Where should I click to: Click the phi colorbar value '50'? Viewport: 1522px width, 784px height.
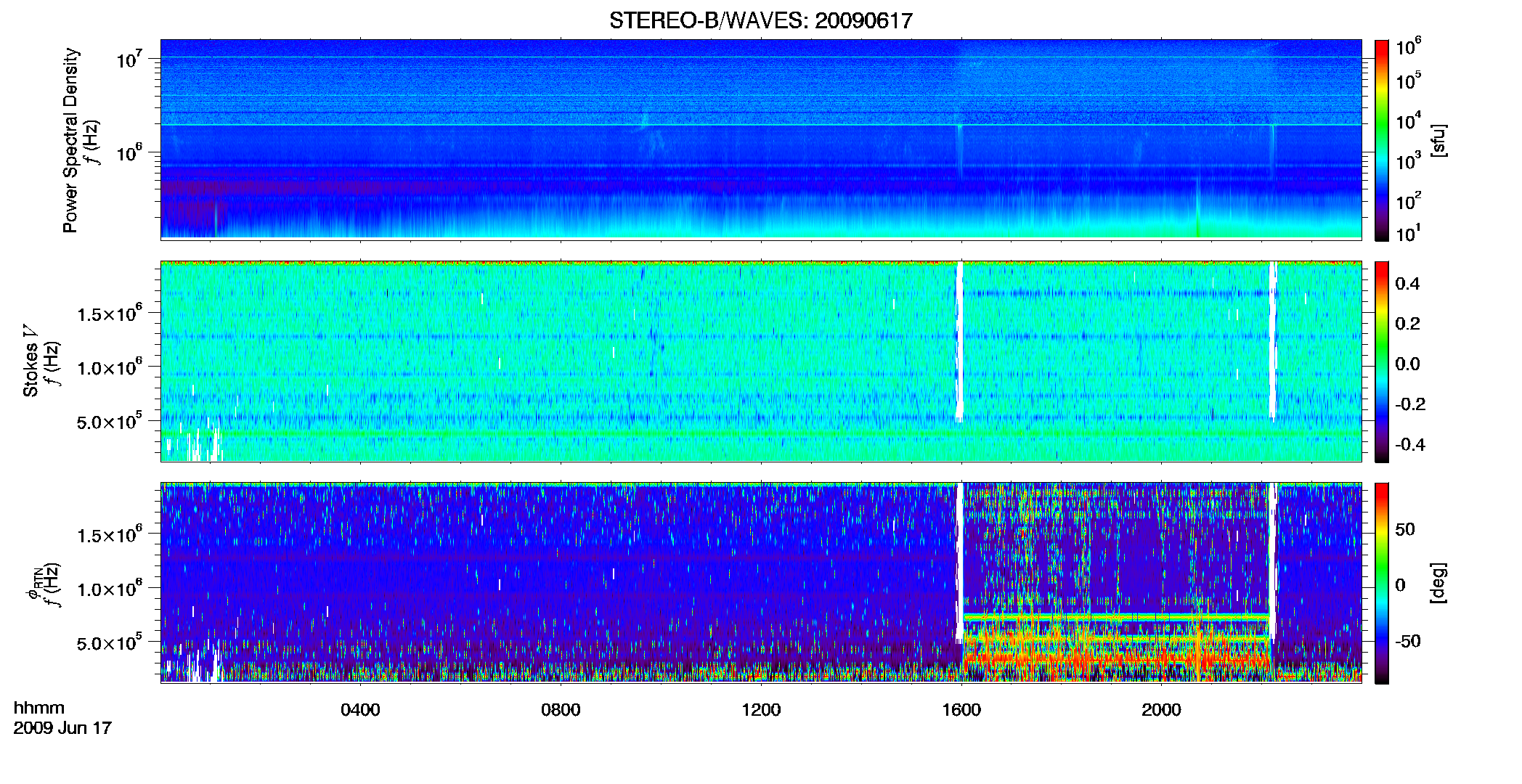pyautogui.click(x=1405, y=529)
